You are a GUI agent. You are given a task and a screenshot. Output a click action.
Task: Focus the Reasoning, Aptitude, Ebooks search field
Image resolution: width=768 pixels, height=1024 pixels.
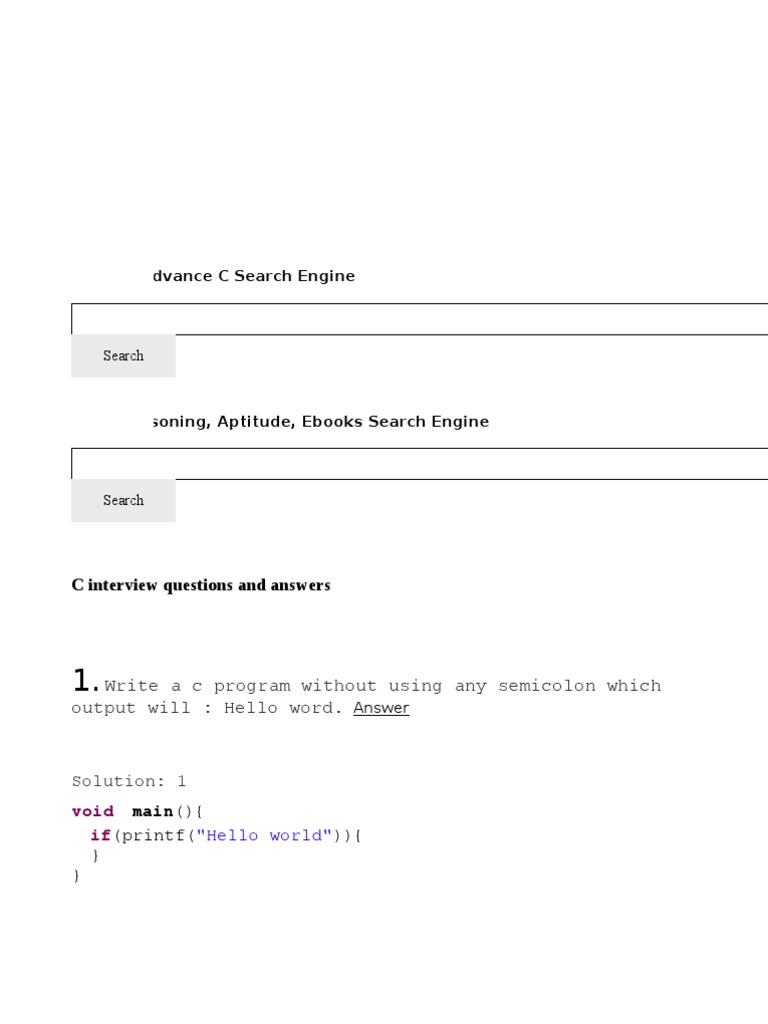pyautogui.click(x=420, y=464)
